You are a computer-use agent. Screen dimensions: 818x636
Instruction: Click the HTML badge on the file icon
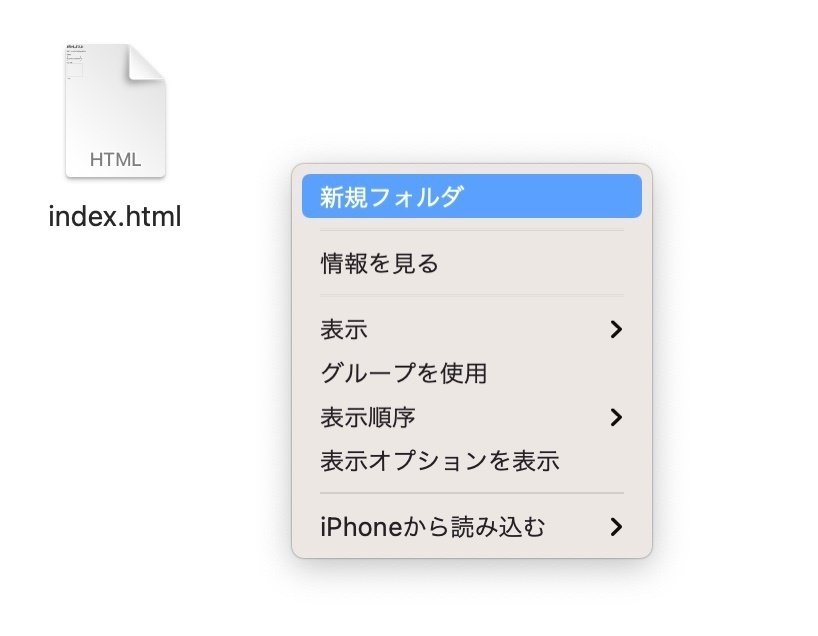click(x=115, y=160)
